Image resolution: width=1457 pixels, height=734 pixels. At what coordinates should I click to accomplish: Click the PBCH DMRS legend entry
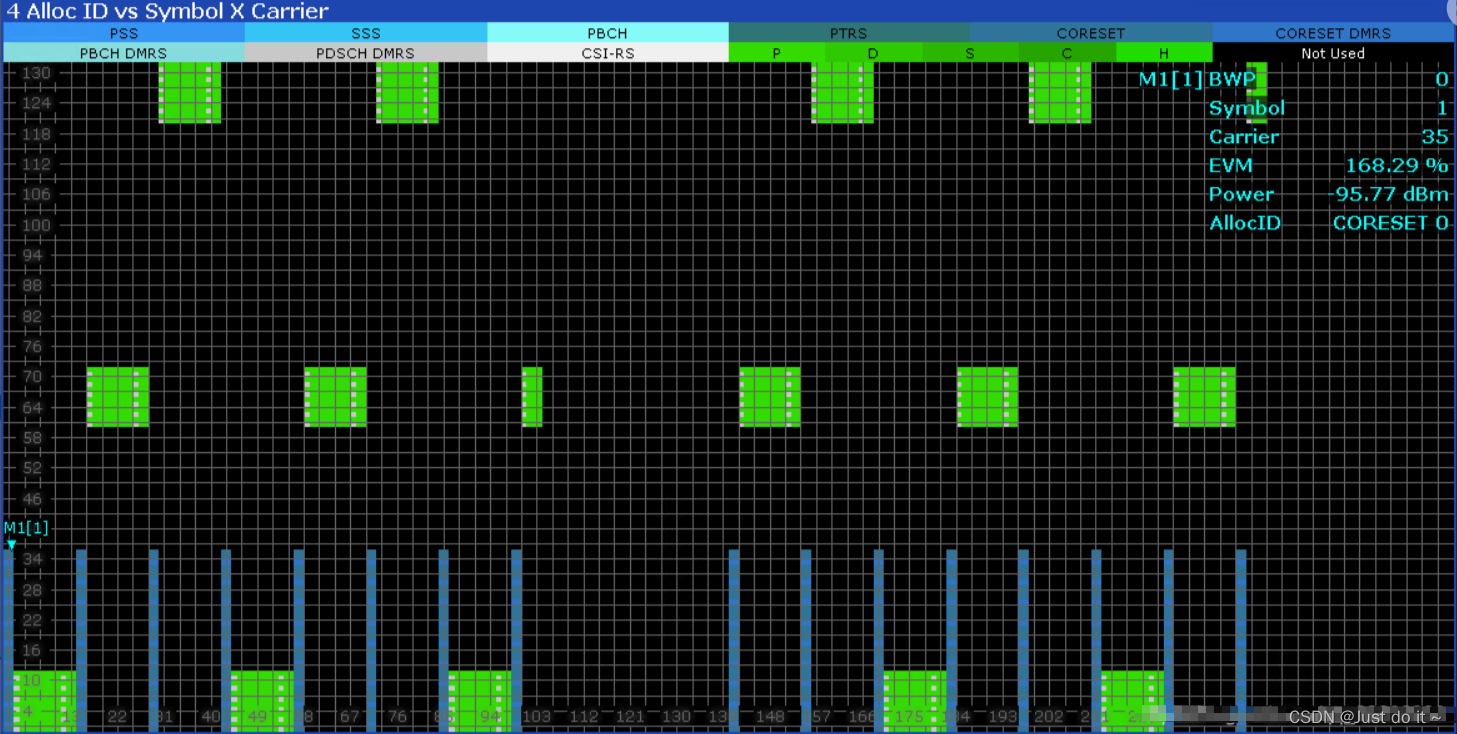124,53
